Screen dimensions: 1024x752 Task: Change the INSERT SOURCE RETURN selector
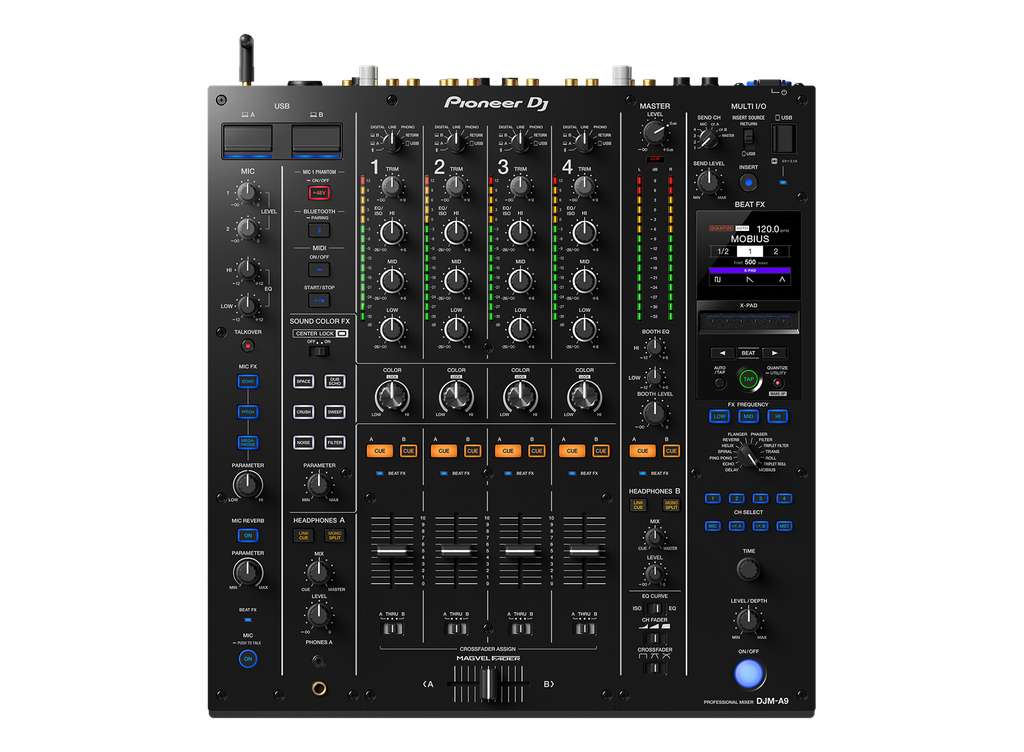point(749,139)
